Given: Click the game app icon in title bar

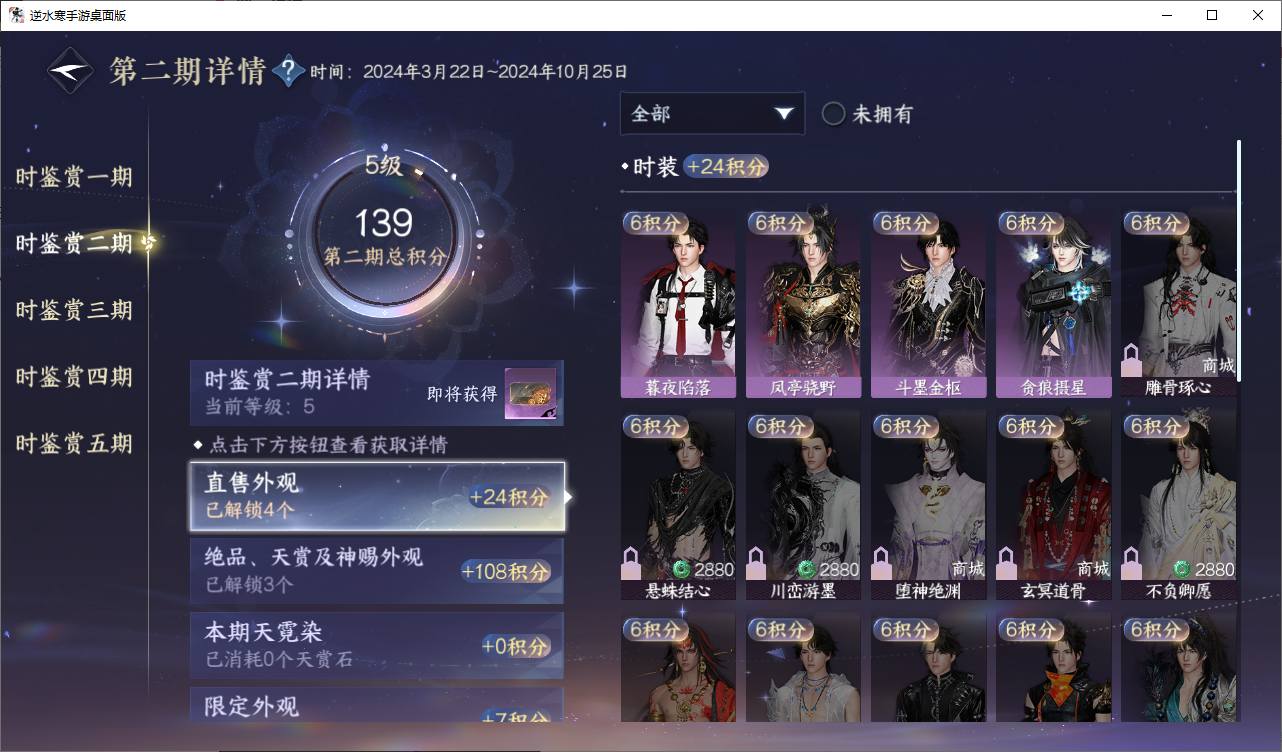Looking at the screenshot, I should 17,15.
